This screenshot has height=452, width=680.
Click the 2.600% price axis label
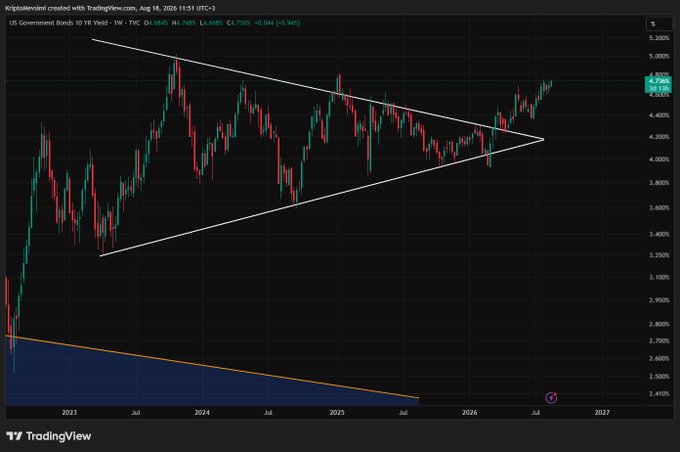click(659, 358)
